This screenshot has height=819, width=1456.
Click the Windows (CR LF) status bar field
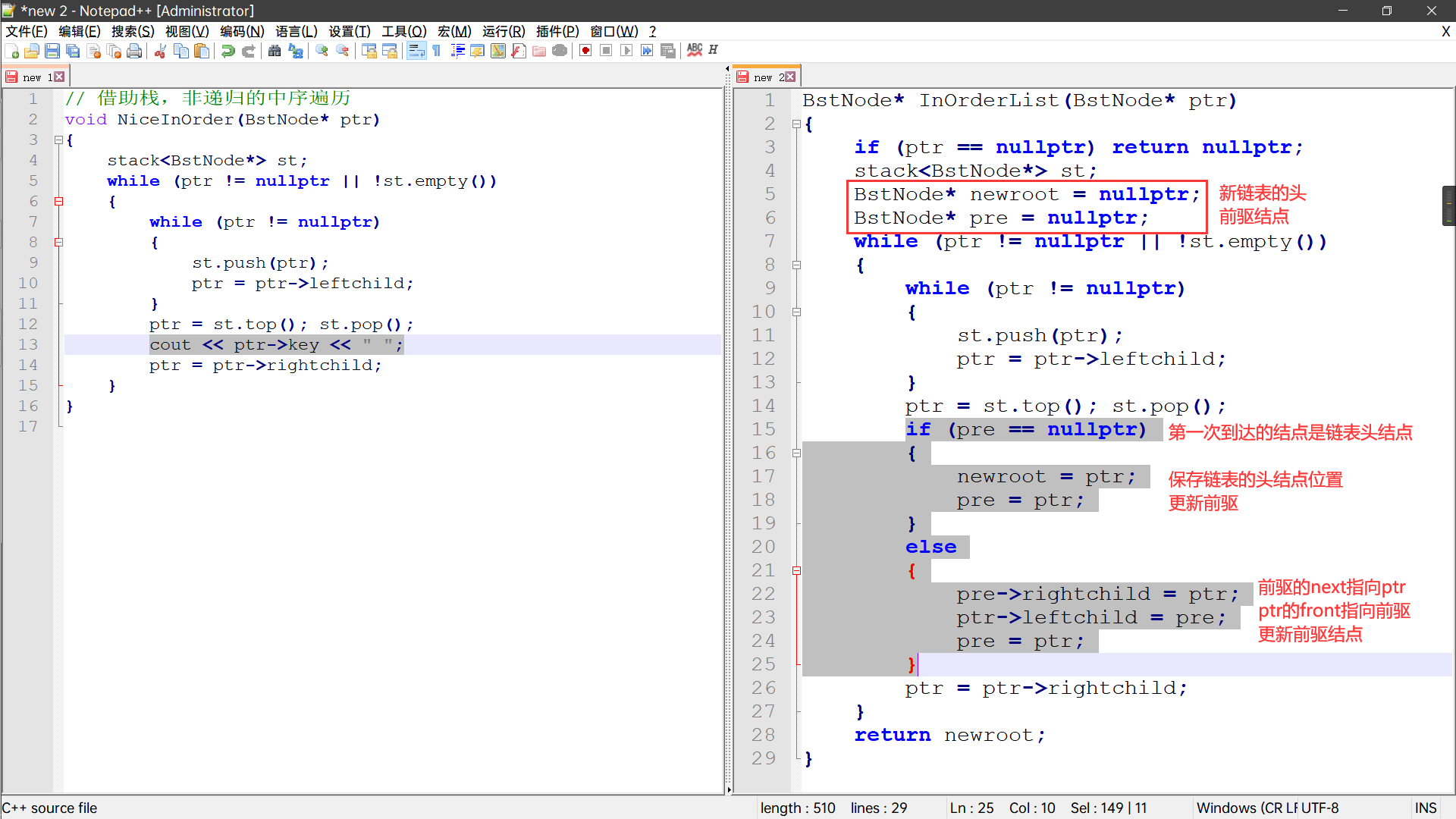click(1247, 808)
